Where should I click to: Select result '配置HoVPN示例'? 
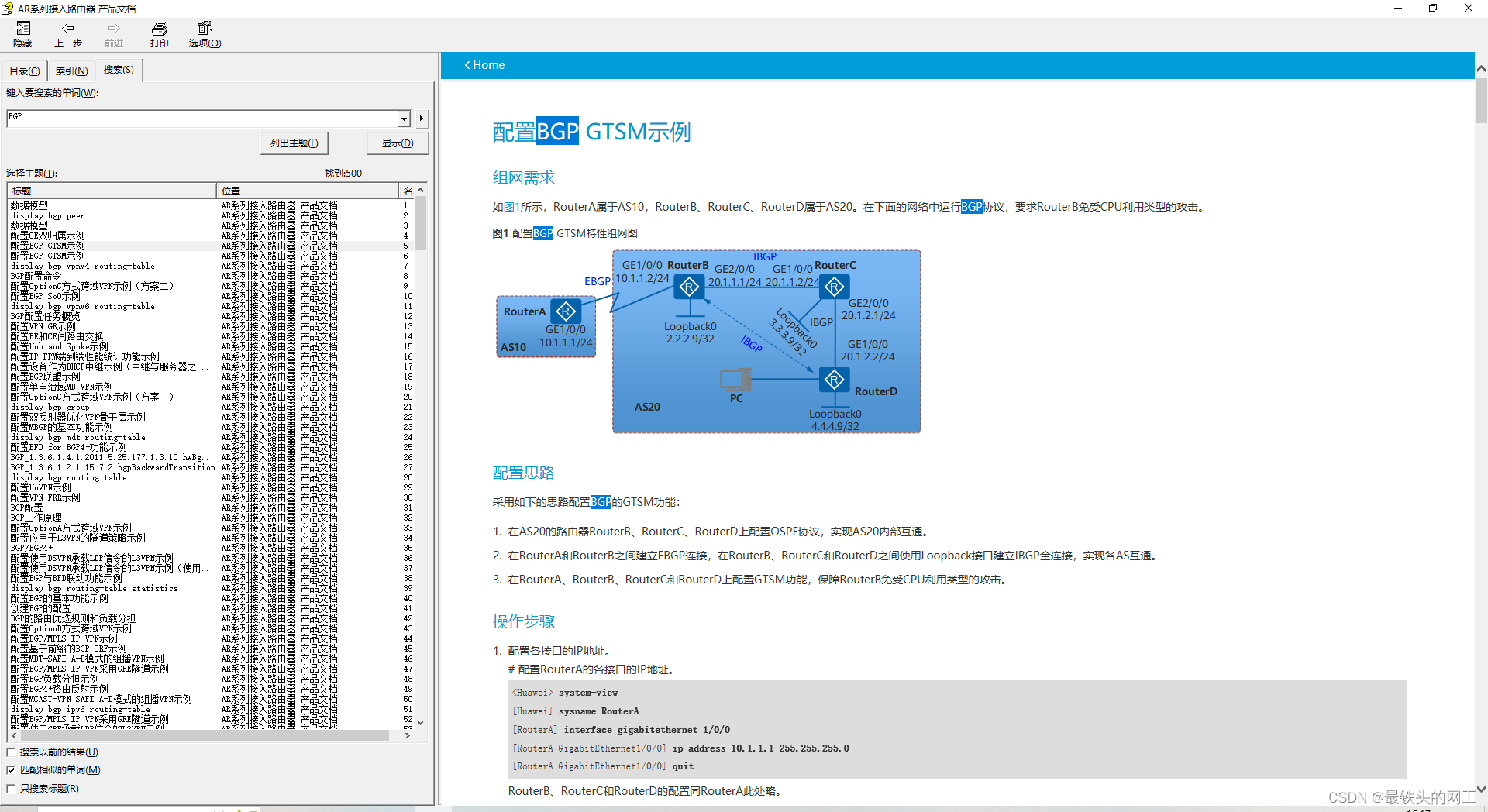pyautogui.click(x=41, y=488)
